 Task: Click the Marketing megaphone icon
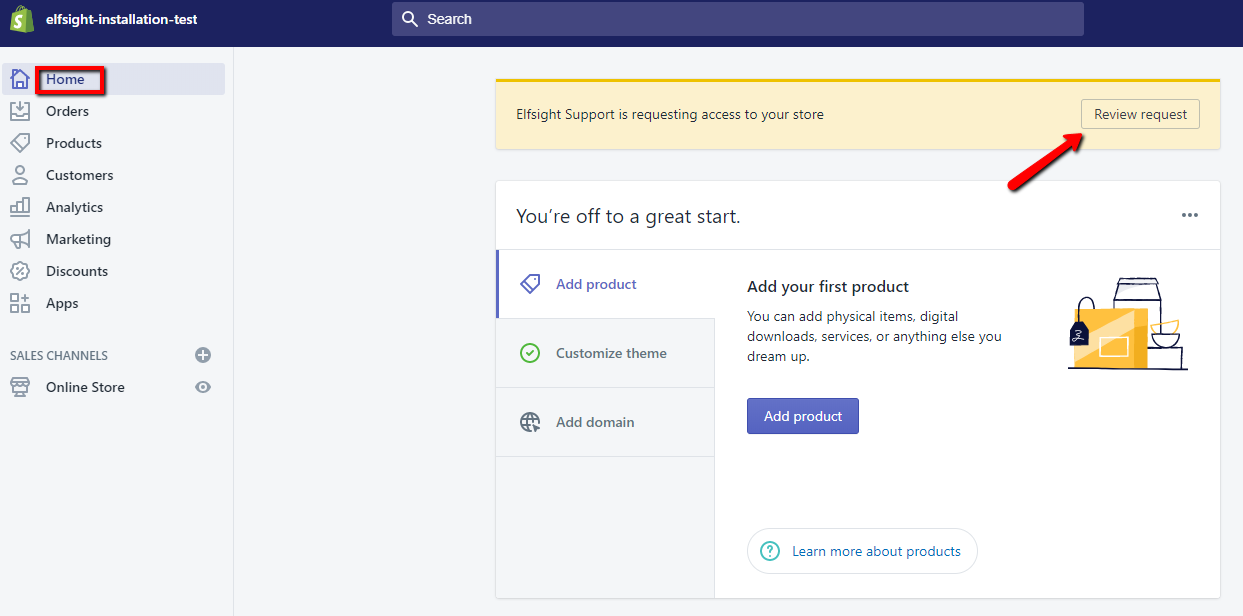click(20, 239)
